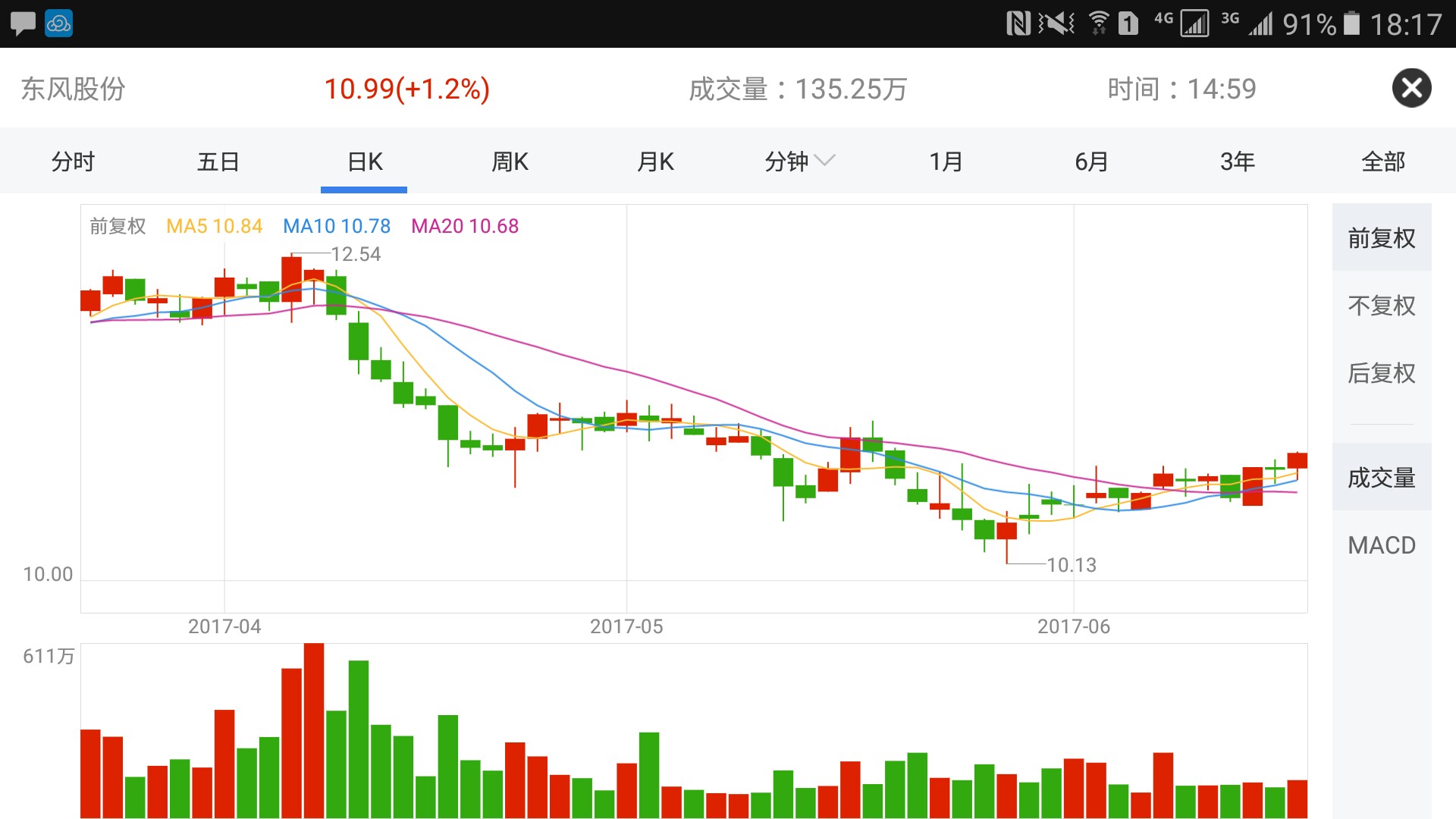Select the 1月 one-month range
This screenshot has height=819, width=1456.
pos(946,162)
